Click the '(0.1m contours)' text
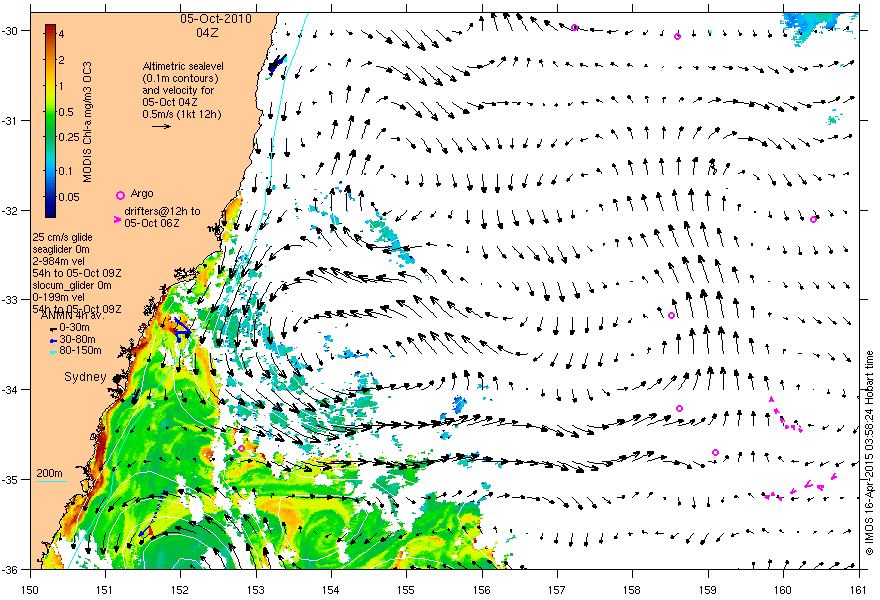 (180, 78)
